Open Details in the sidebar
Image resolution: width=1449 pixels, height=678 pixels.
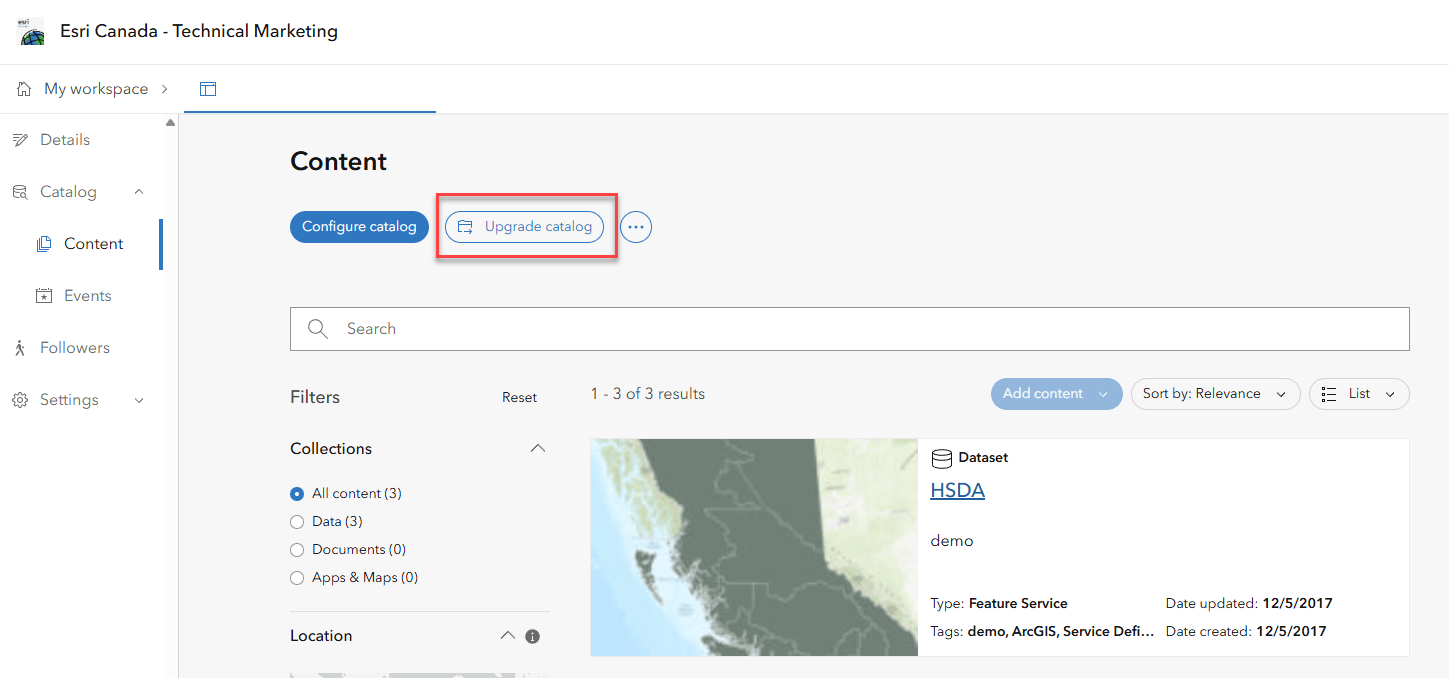65,140
